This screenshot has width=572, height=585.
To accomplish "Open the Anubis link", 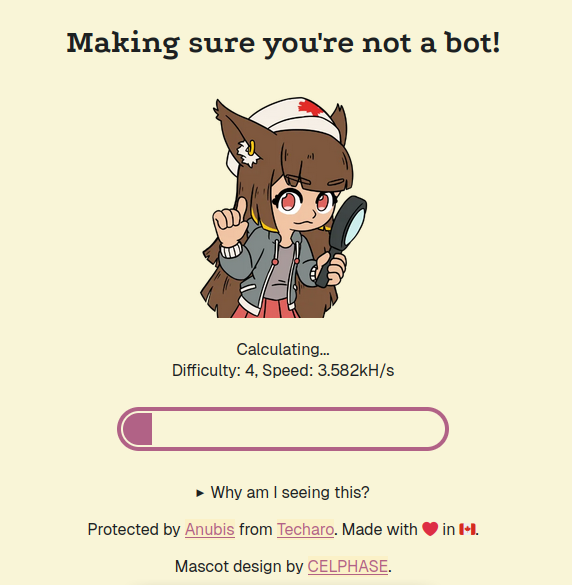I will tap(210, 529).
